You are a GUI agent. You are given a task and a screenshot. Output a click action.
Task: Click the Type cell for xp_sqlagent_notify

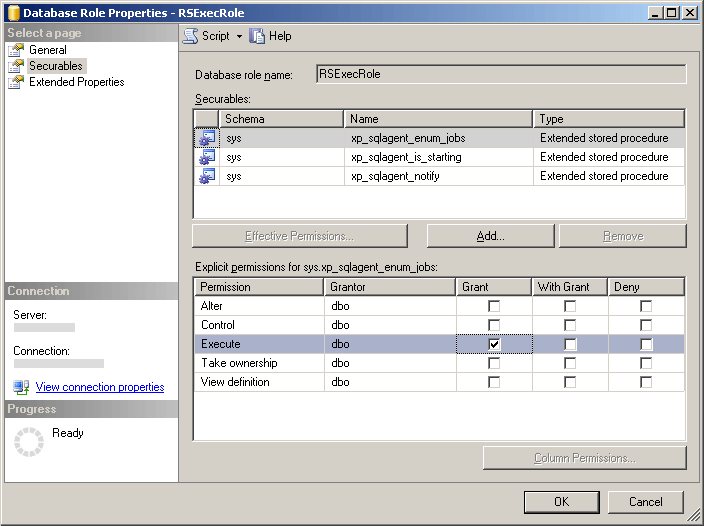tap(609, 176)
